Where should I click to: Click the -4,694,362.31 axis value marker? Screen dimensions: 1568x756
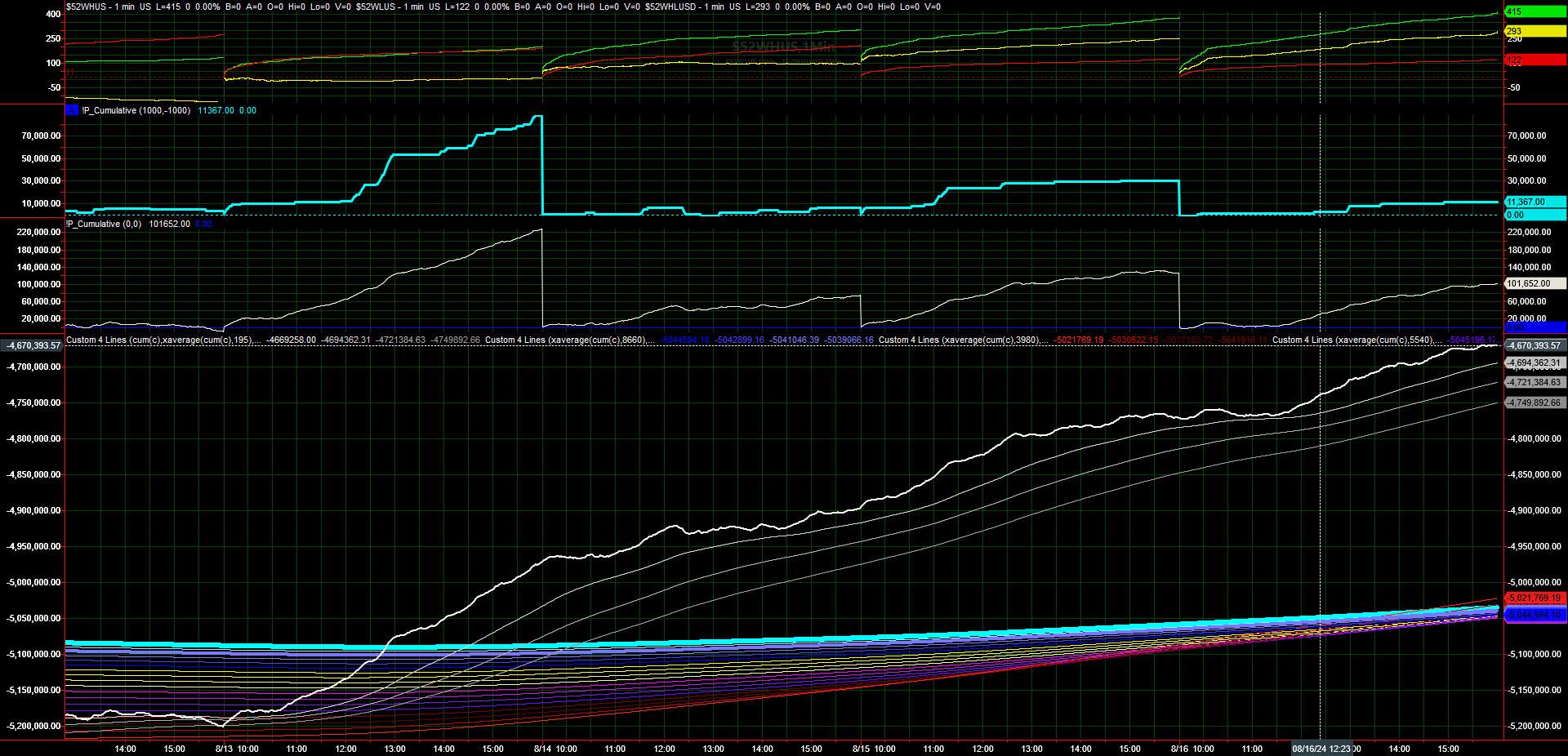(x=1534, y=362)
